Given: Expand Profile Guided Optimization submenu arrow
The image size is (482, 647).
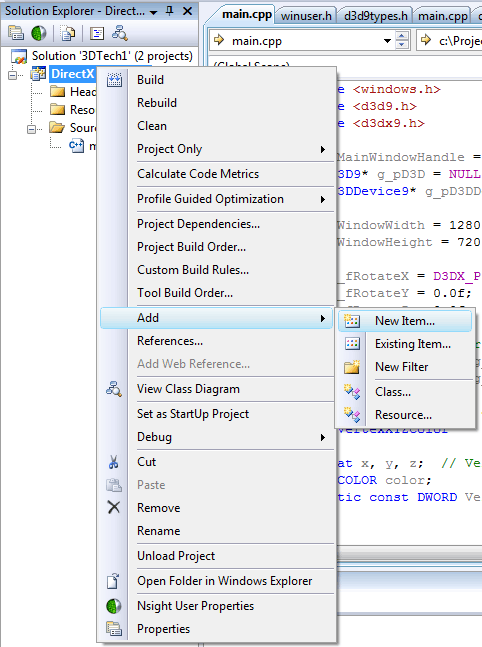Looking at the screenshot, I should coord(323,199).
